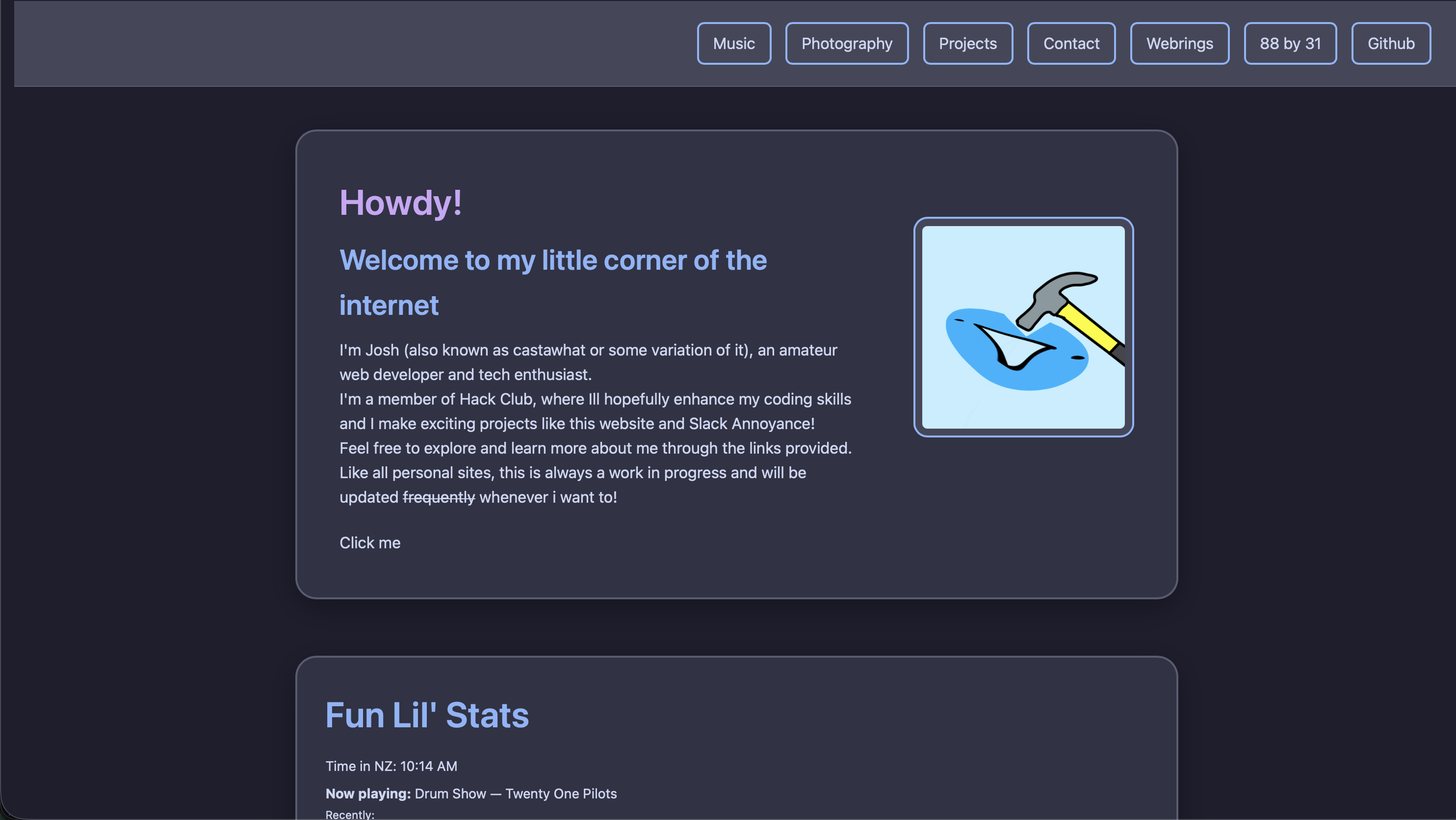Click the sentence introducing Josh
Viewport: 1456px width, 820px height.
tap(588, 350)
